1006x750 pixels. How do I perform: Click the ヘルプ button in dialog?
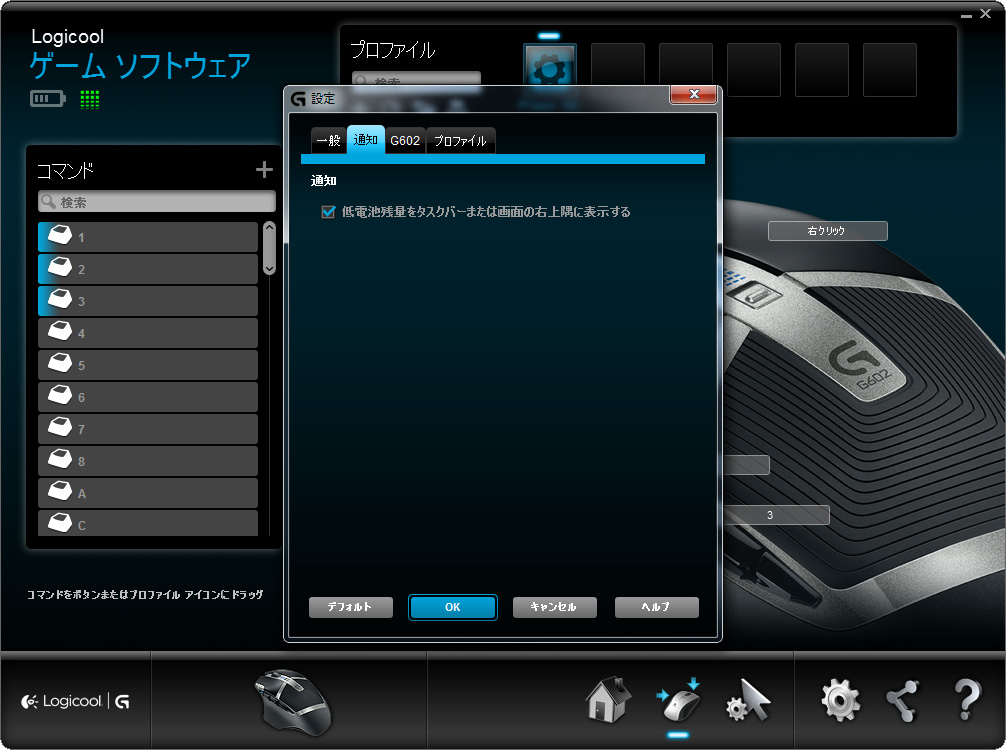[657, 607]
